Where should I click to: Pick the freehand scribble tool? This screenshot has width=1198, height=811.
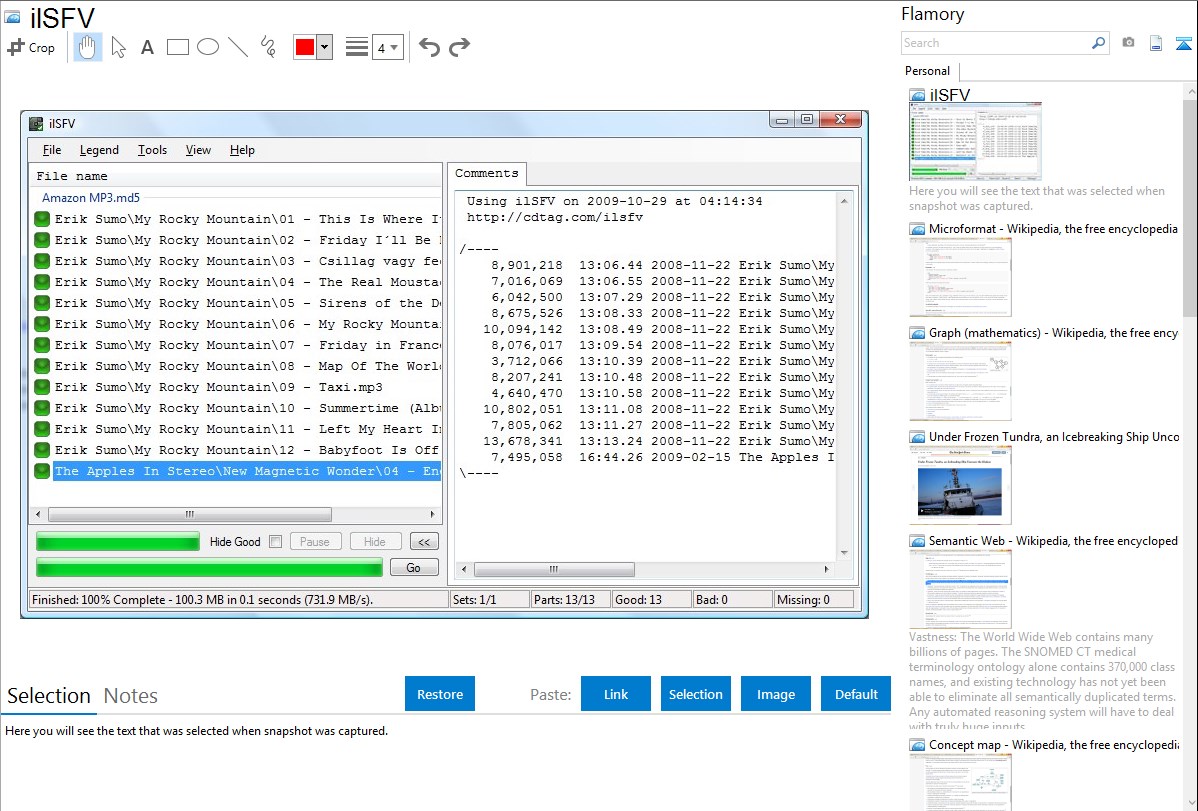pos(268,47)
